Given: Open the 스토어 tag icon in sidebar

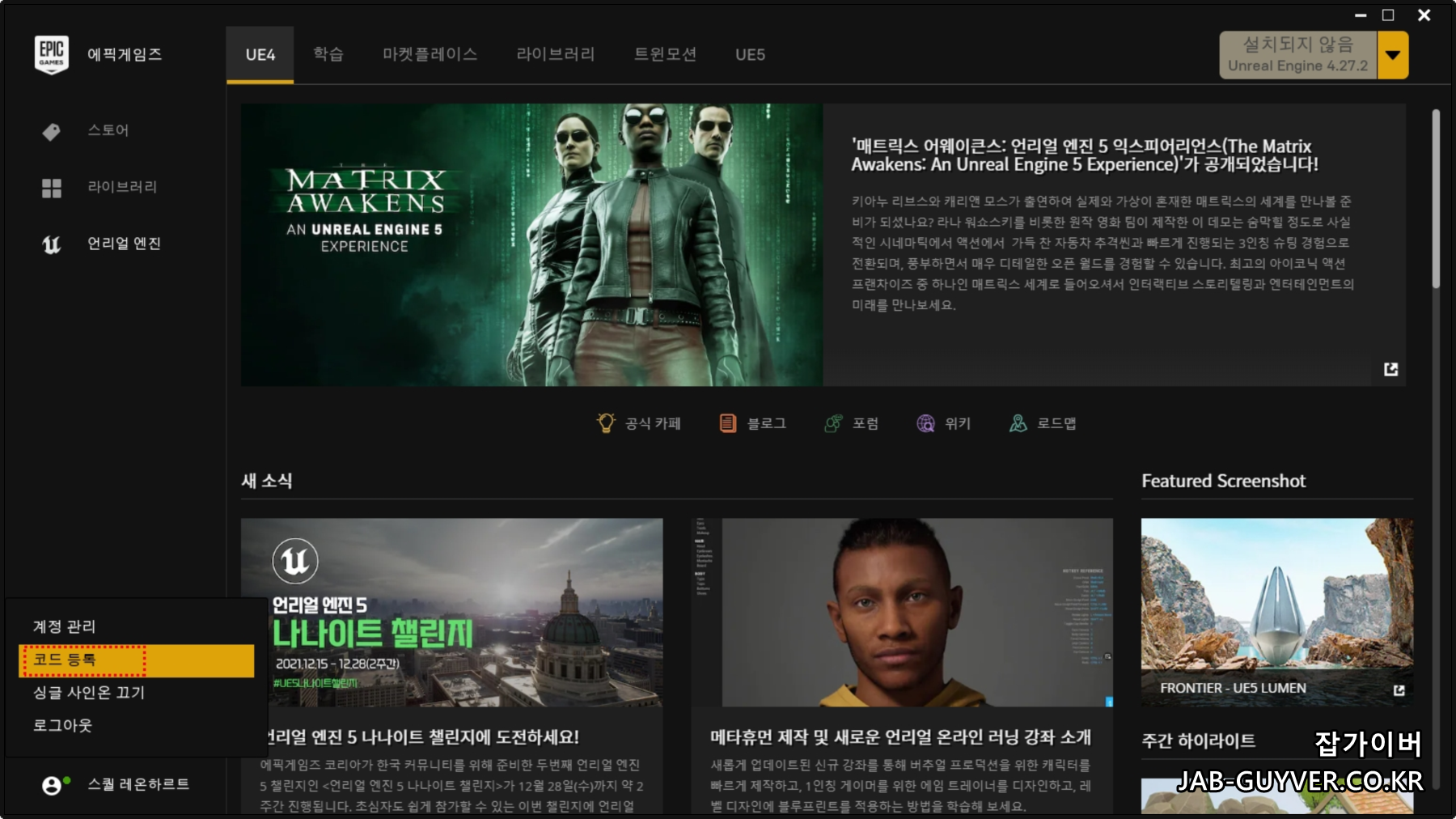Looking at the screenshot, I should [x=52, y=131].
